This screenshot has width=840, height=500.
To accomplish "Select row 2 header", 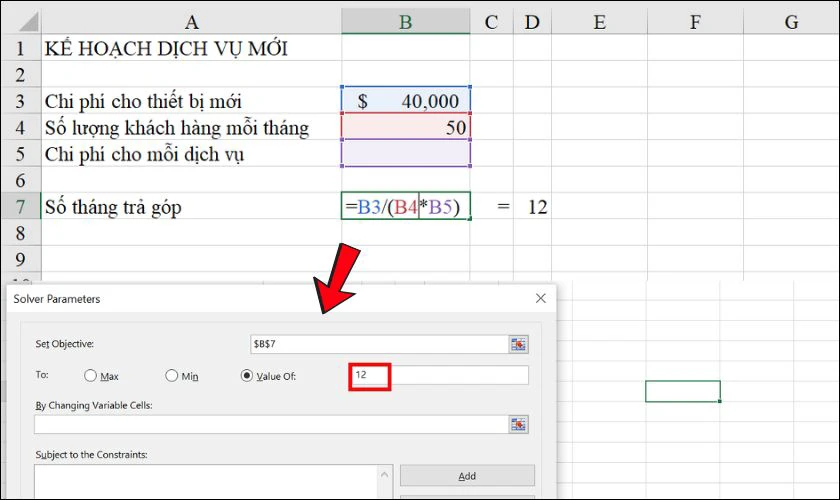I will point(21,74).
